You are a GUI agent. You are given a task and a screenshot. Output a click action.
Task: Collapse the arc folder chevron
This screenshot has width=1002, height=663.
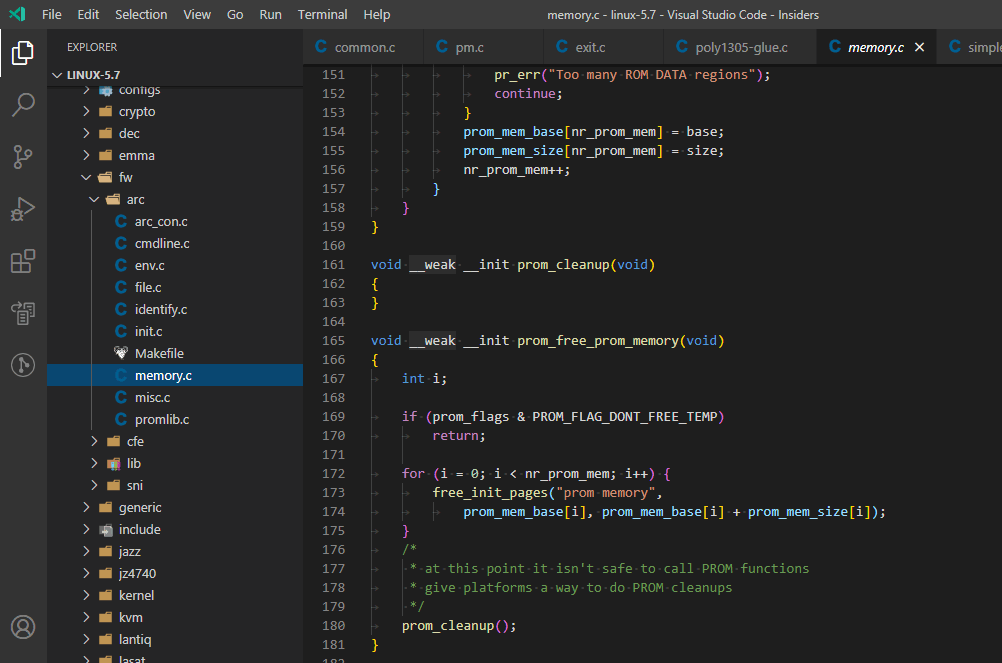click(94, 199)
